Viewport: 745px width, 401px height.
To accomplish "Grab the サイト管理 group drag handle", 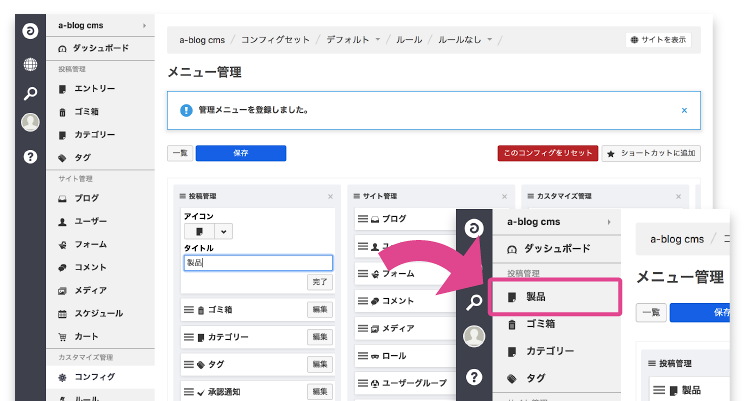I will (357, 196).
